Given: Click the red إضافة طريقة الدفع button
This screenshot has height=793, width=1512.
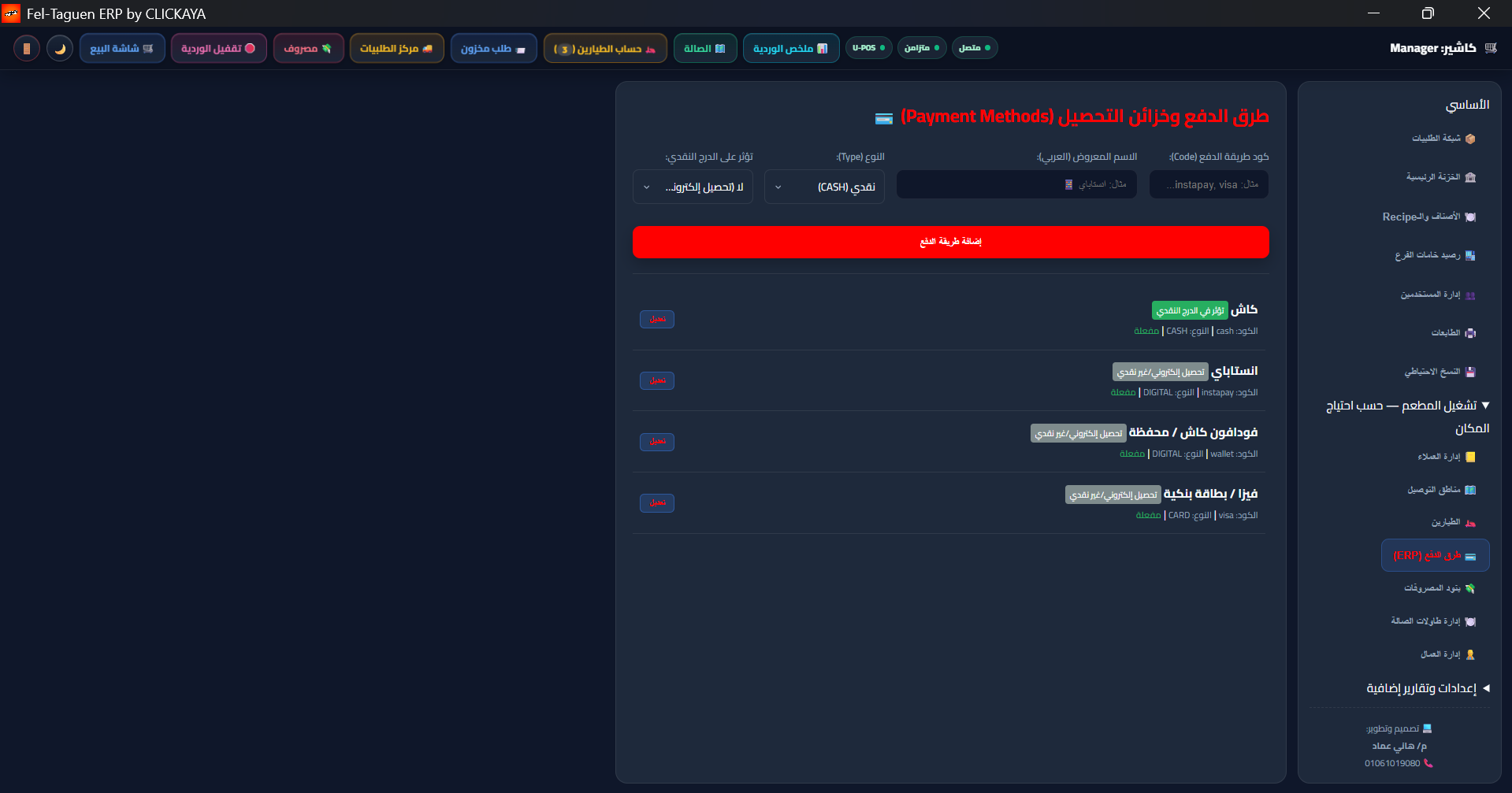Looking at the screenshot, I should click(x=950, y=242).
